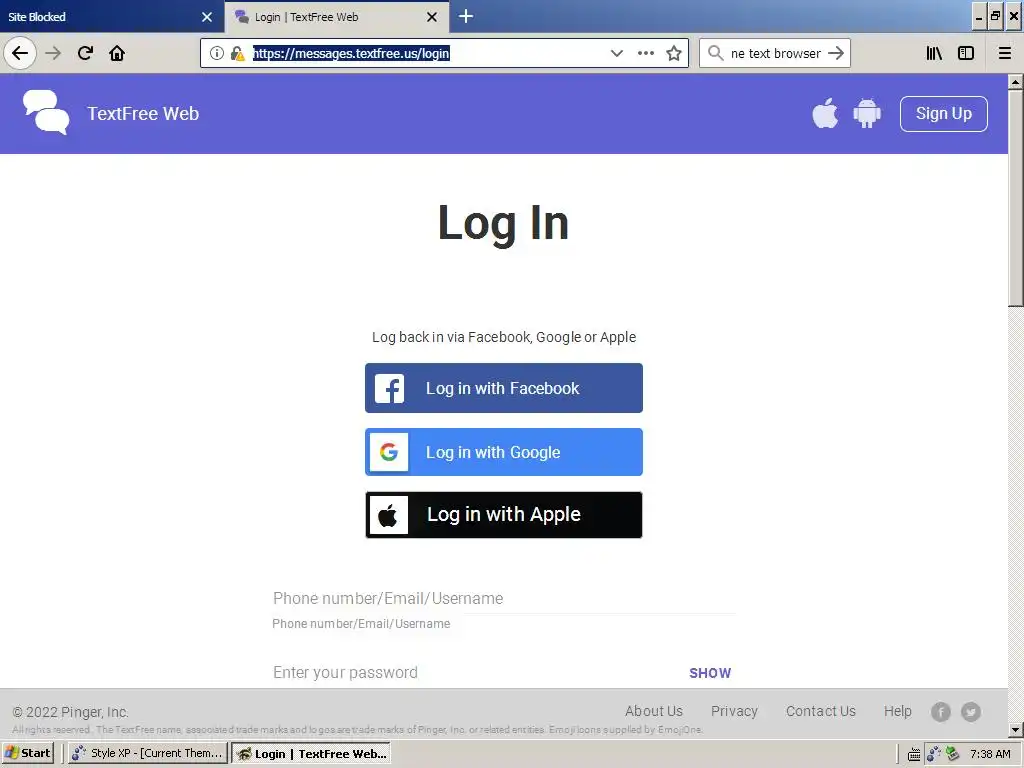Go back with the browser back arrow
This screenshot has height=768, width=1024.
[20, 53]
